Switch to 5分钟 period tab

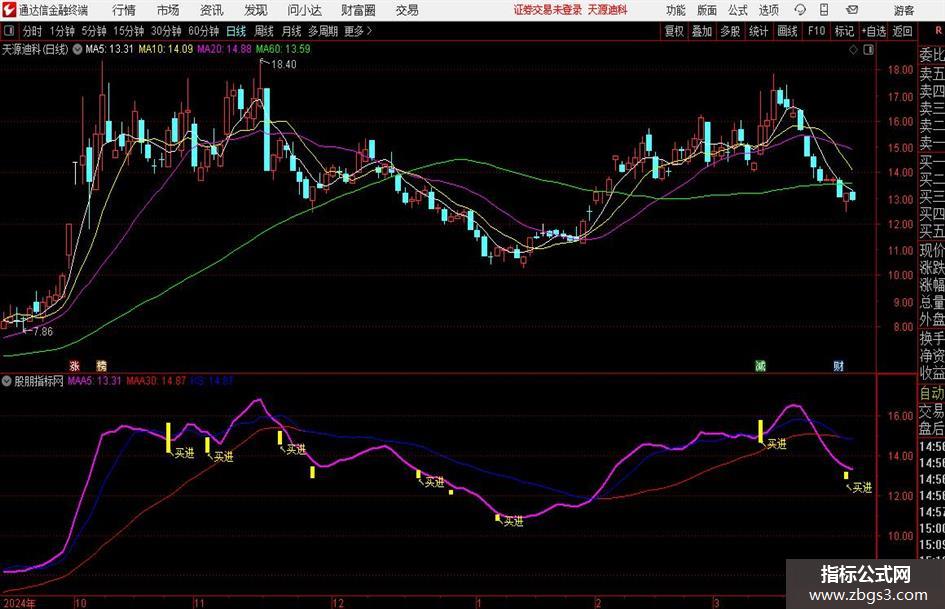click(94, 31)
